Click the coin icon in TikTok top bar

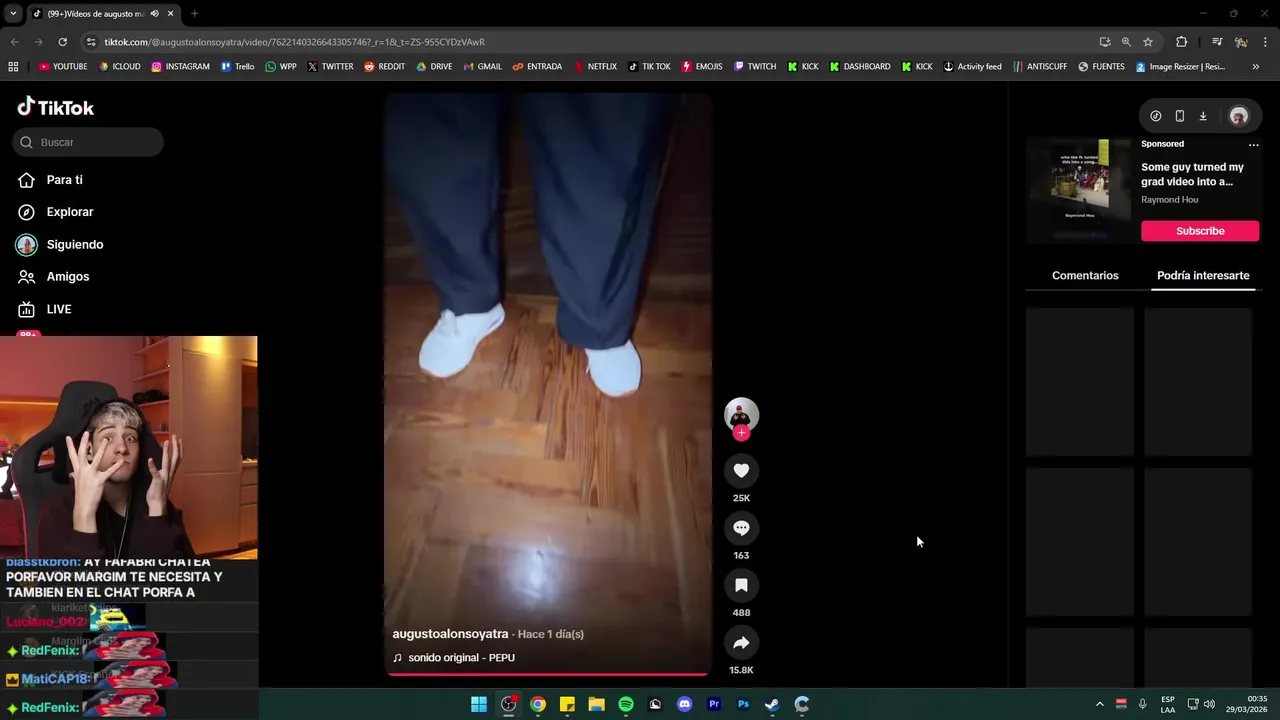coord(1155,116)
